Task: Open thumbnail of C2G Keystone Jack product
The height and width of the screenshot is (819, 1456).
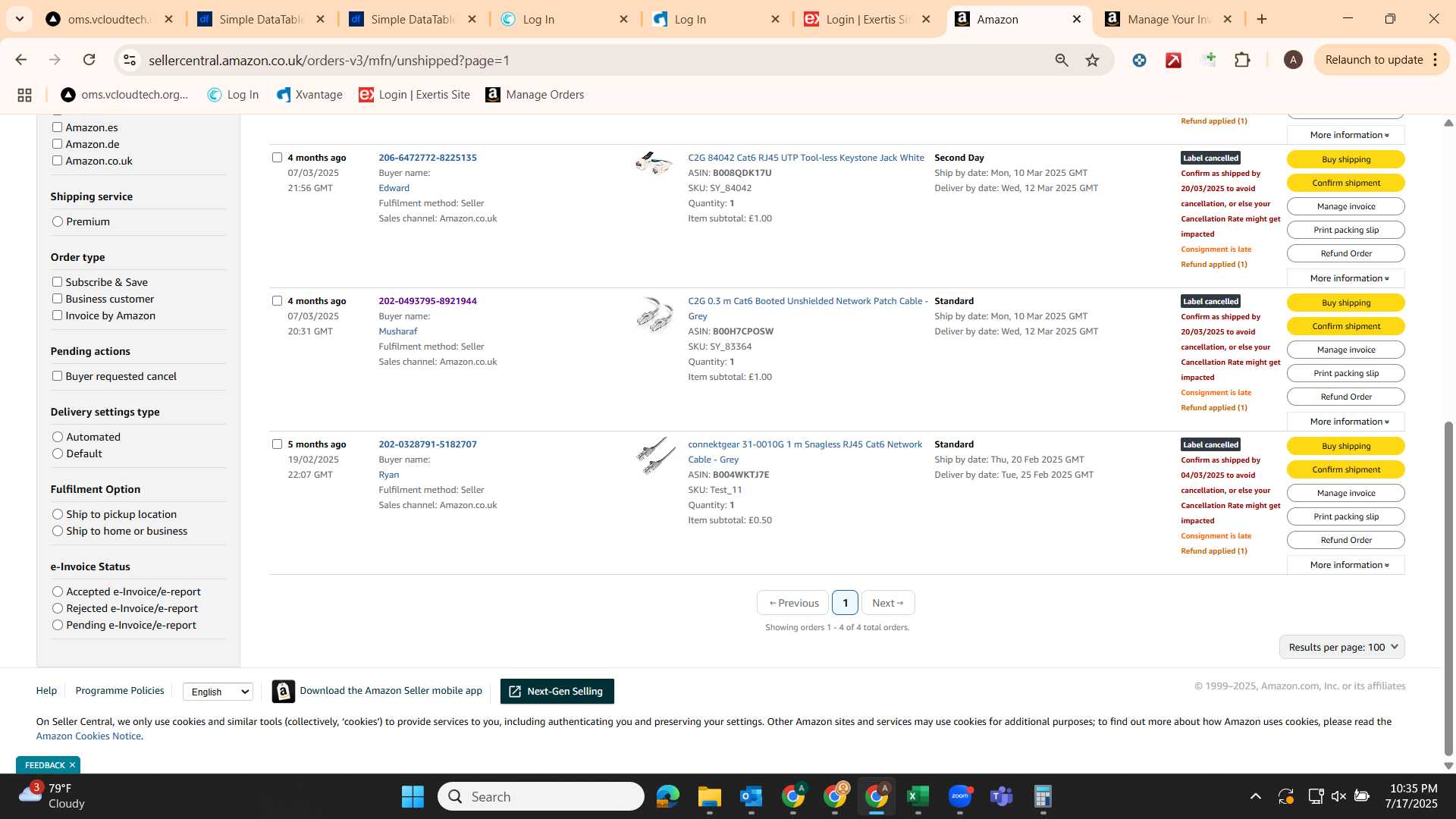Action: 654,164
